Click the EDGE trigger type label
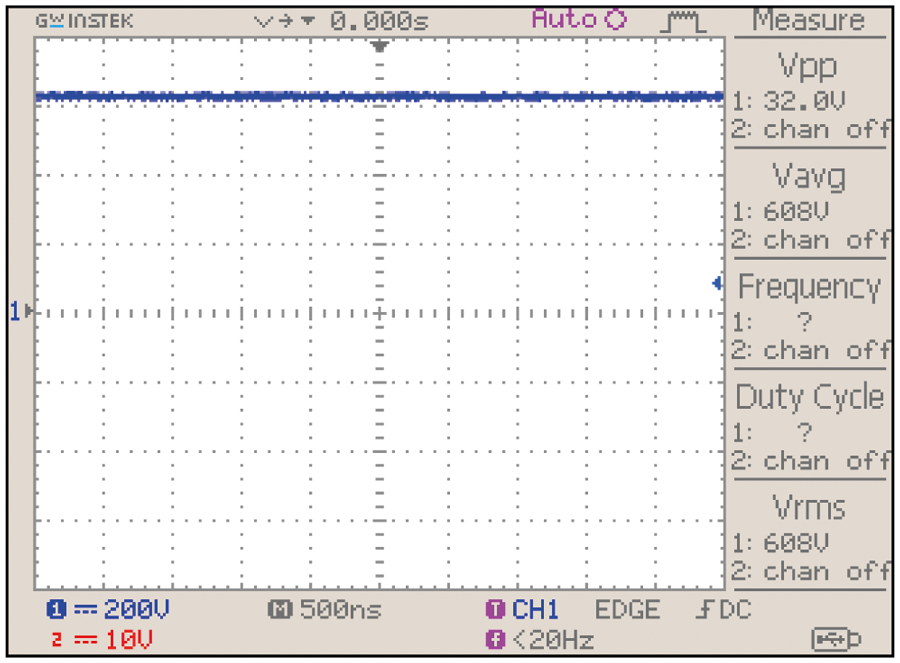This screenshot has width=900, height=663. pos(627,610)
